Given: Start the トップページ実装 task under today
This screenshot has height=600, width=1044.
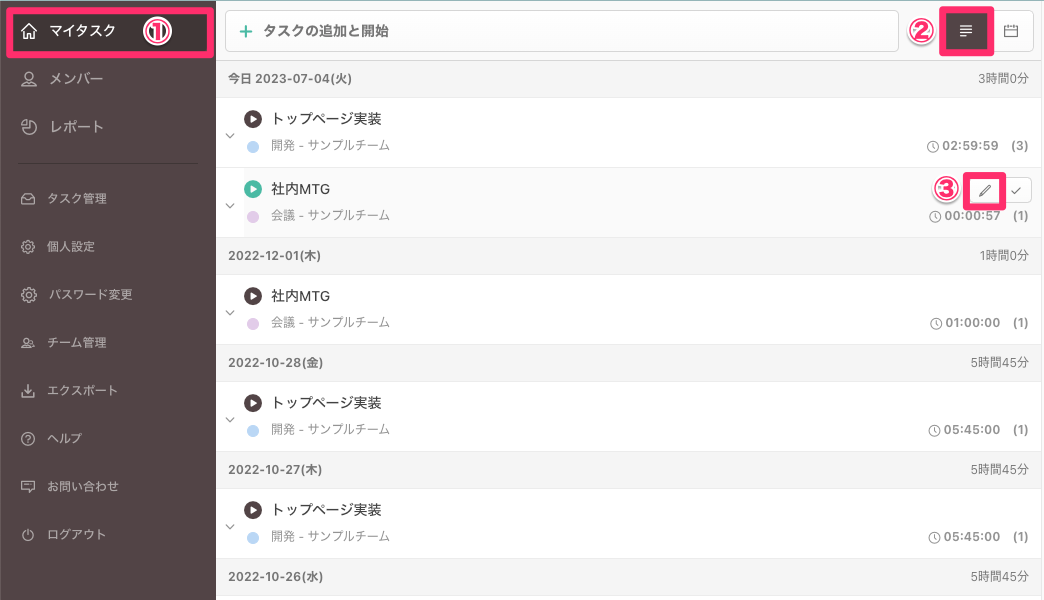Looking at the screenshot, I should 253,119.
